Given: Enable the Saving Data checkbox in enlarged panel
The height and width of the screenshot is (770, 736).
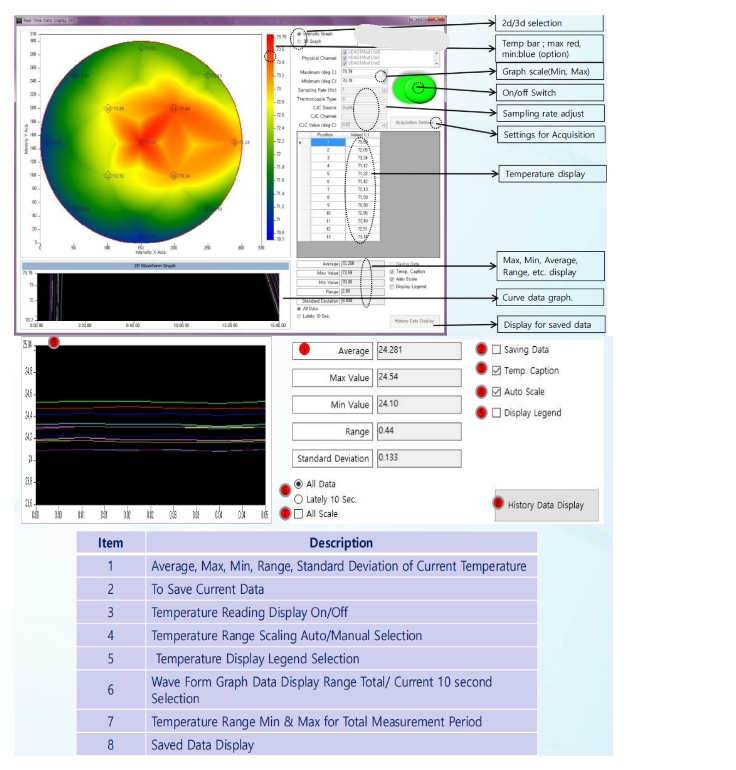Looking at the screenshot, I should click(x=497, y=350).
